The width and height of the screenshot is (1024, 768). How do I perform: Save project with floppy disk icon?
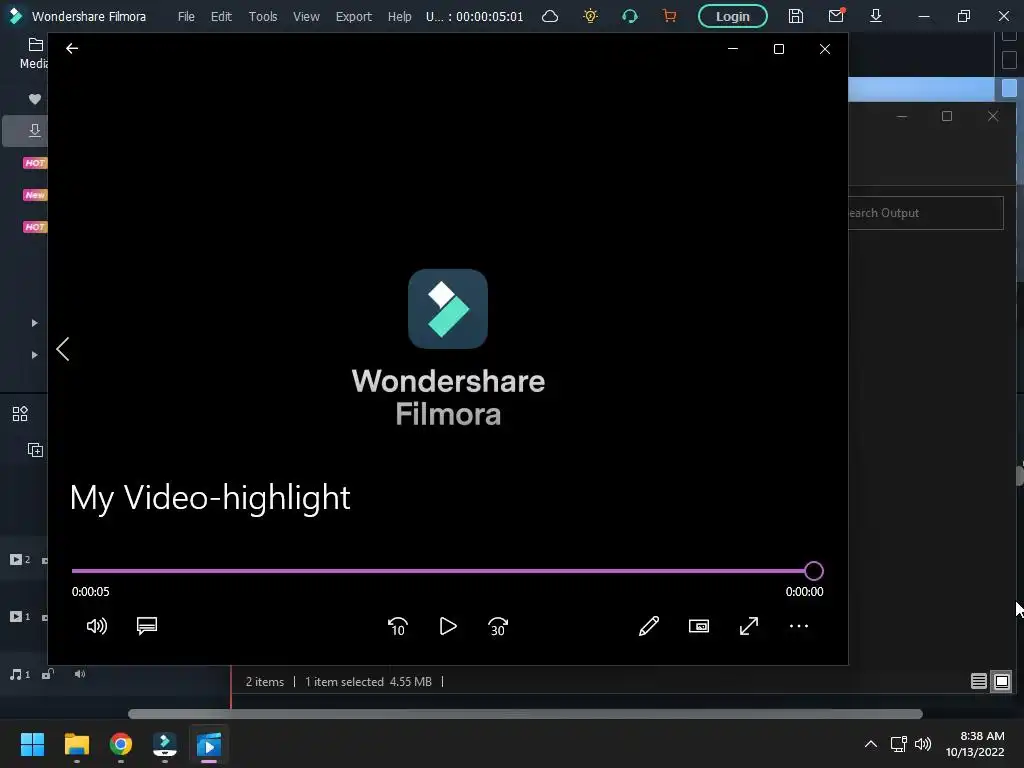click(x=795, y=16)
